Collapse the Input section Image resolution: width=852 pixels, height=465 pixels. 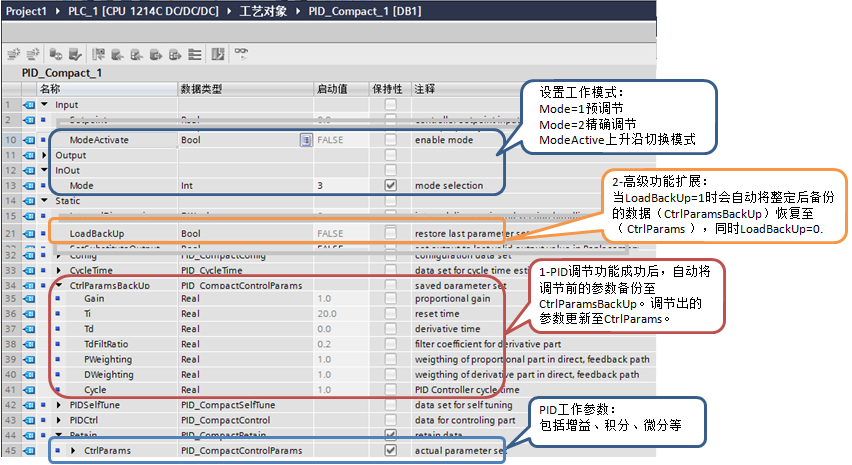[x=45, y=104]
